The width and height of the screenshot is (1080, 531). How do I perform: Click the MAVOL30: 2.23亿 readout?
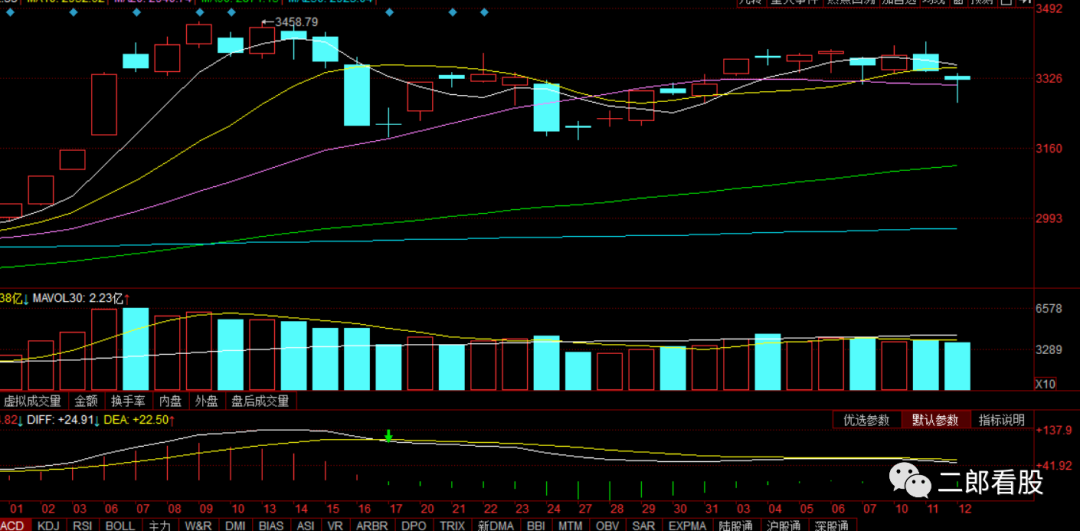point(81,298)
